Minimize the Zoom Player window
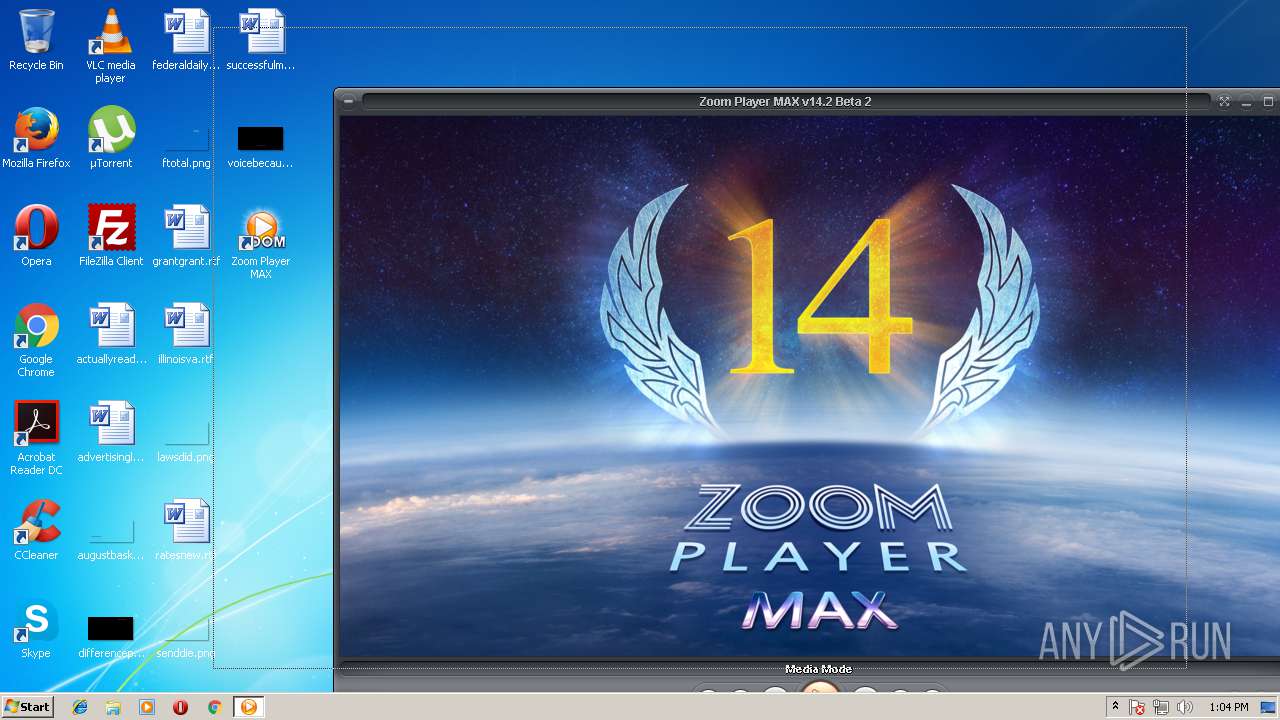The image size is (1280, 720). pos(1246,101)
